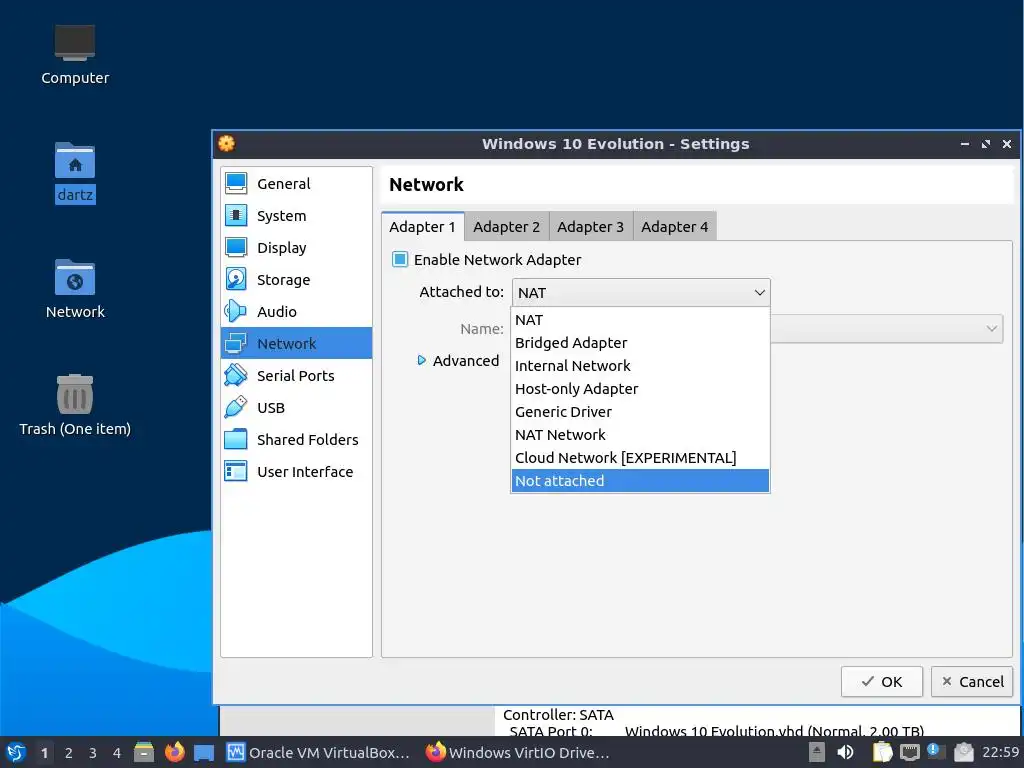
Task: Toggle Enable Network Adapter checkbox
Action: click(x=400, y=259)
